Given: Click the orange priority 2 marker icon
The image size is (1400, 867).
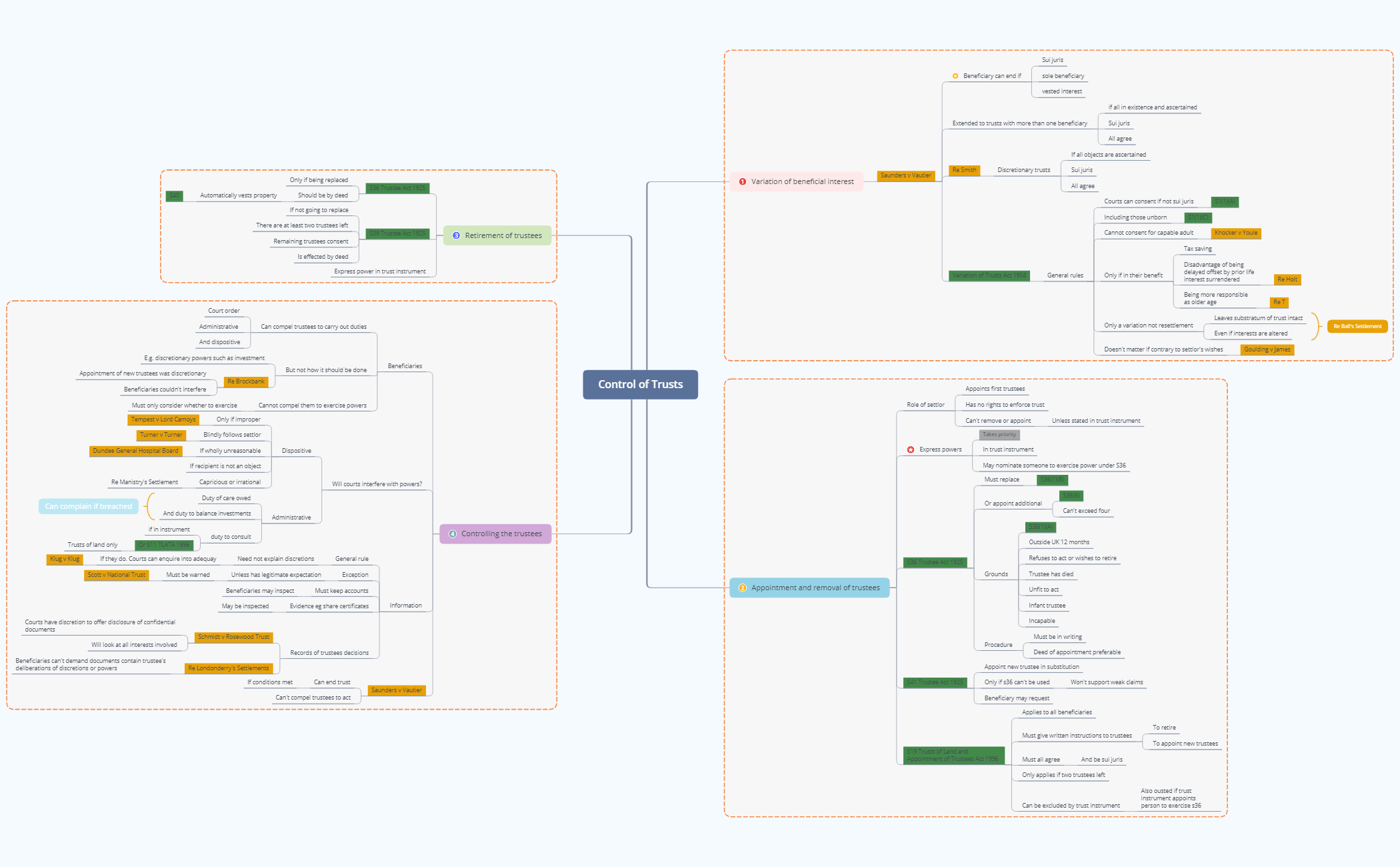Looking at the screenshot, I should pyautogui.click(x=742, y=588).
